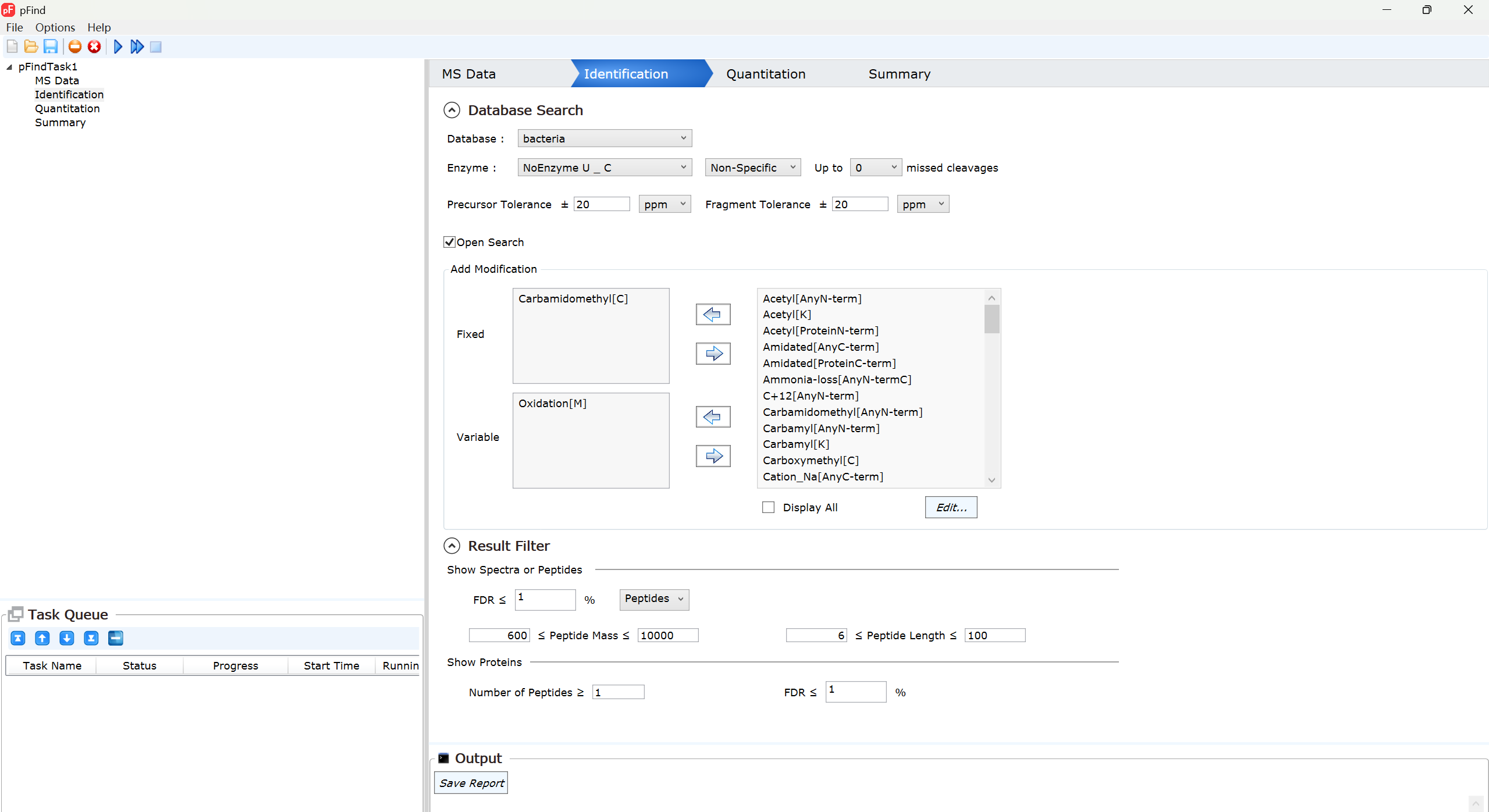This screenshot has height=812, width=1489.
Task: Click the stop square icon in toolbar
Action: [x=156, y=47]
